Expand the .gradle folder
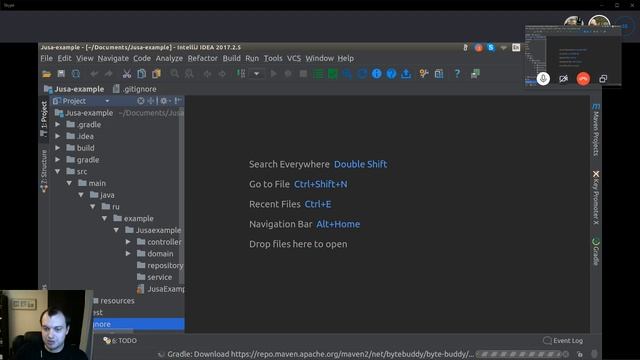 [58, 124]
